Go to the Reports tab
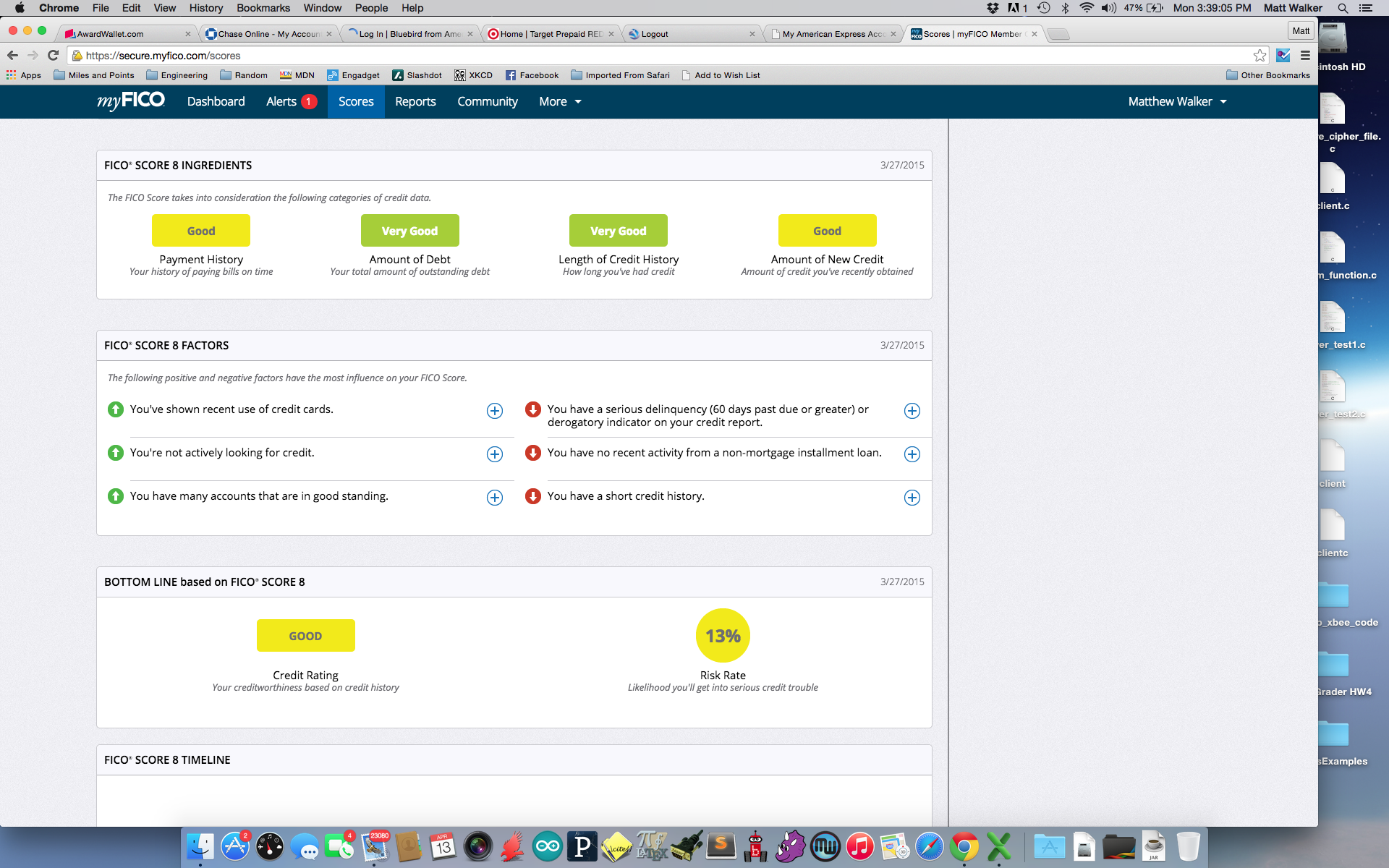 [415, 101]
